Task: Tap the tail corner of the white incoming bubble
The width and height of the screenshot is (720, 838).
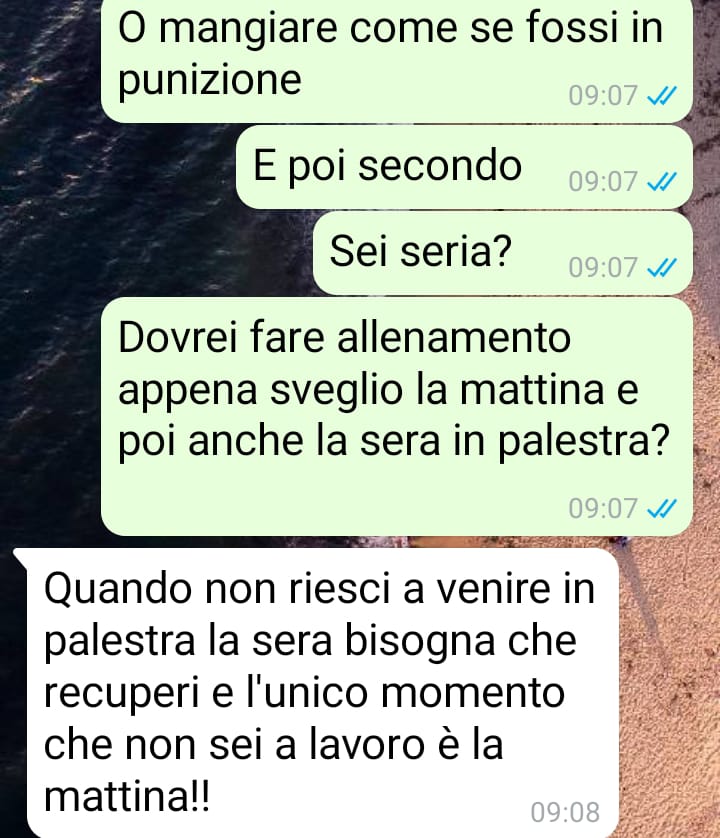Action: tap(20, 556)
